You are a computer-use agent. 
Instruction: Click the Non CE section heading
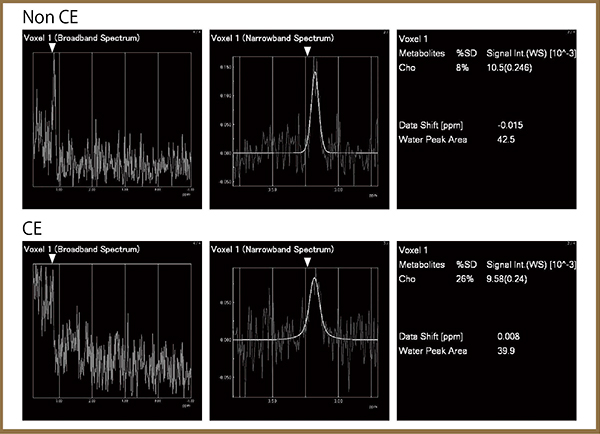pos(48,17)
